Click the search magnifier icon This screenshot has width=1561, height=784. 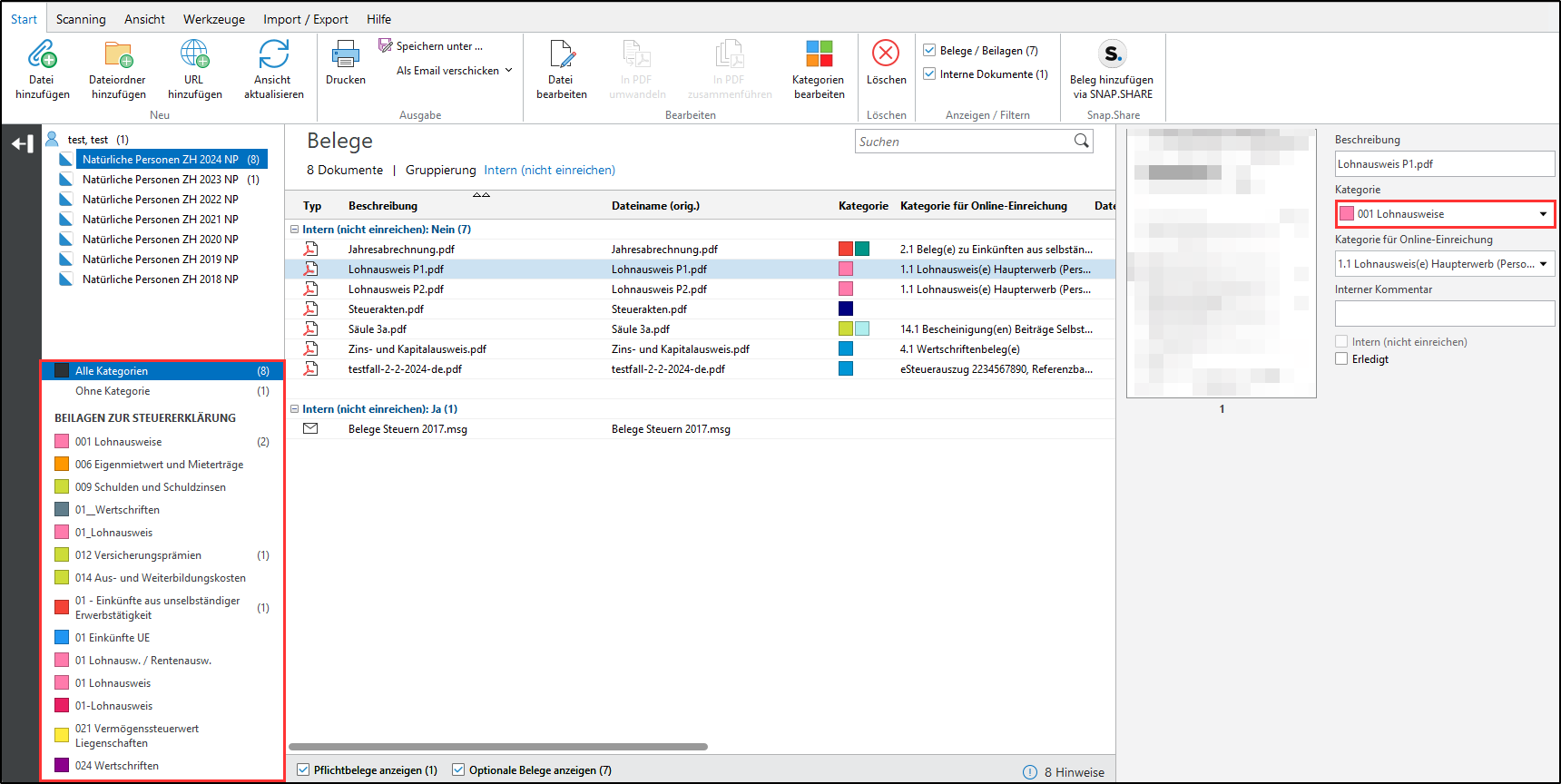coord(1081,141)
